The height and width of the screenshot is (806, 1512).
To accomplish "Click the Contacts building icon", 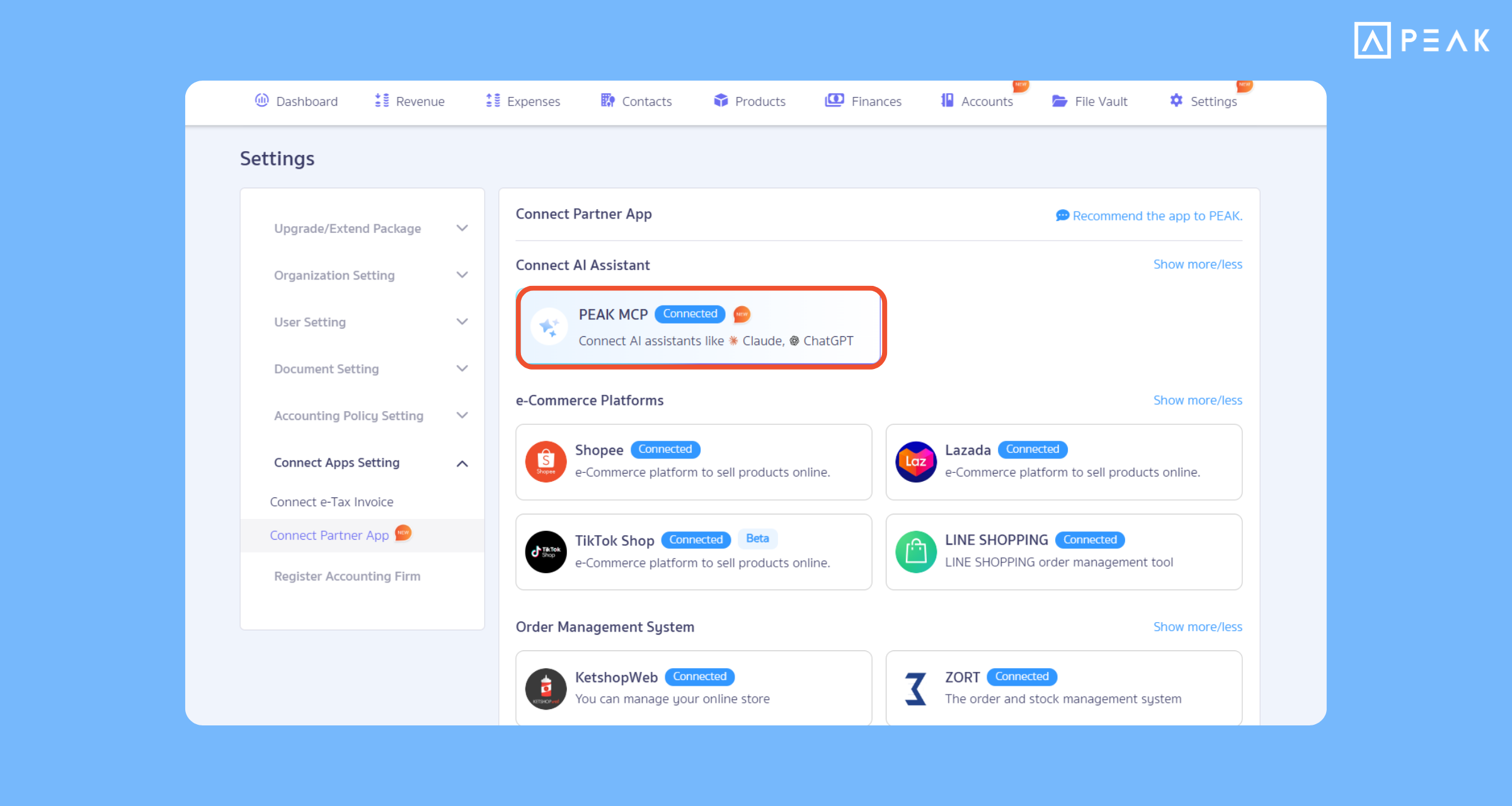I will coord(607,101).
